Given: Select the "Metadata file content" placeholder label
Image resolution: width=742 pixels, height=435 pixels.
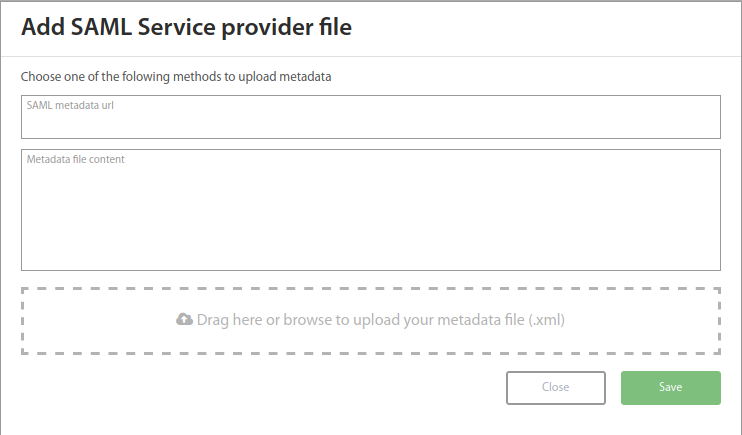Looking at the screenshot, I should (75, 158).
